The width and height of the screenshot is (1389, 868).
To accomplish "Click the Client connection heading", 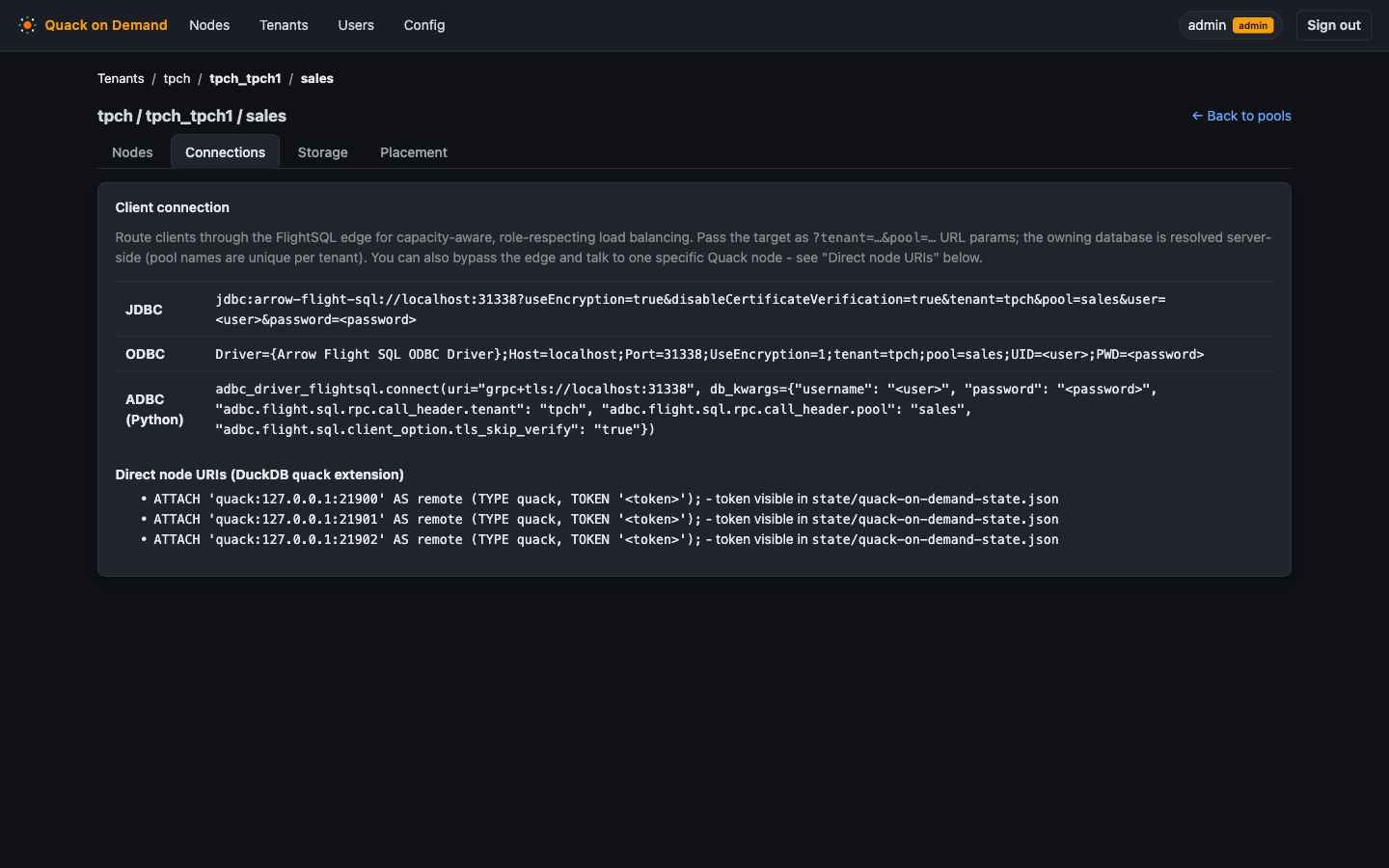I will [173, 207].
